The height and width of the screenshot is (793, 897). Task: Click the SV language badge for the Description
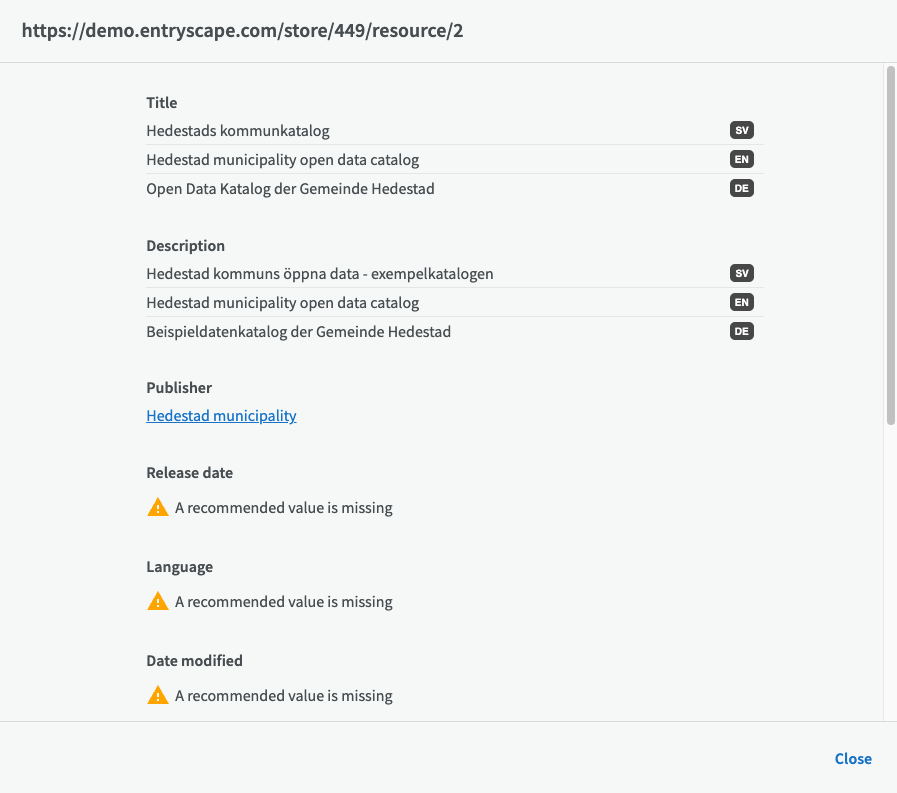tap(741, 274)
